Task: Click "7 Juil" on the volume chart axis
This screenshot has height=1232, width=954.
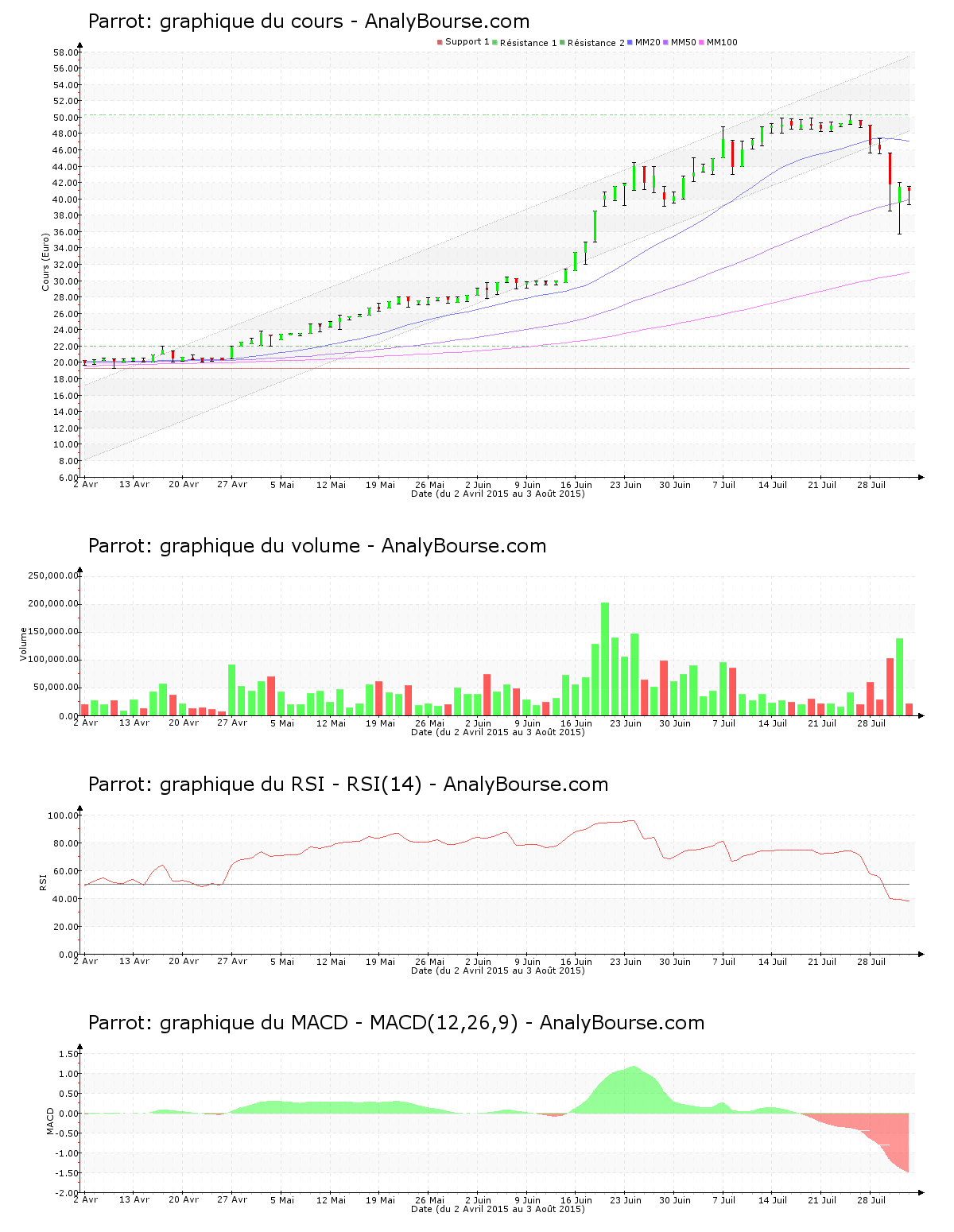Action: [x=723, y=723]
